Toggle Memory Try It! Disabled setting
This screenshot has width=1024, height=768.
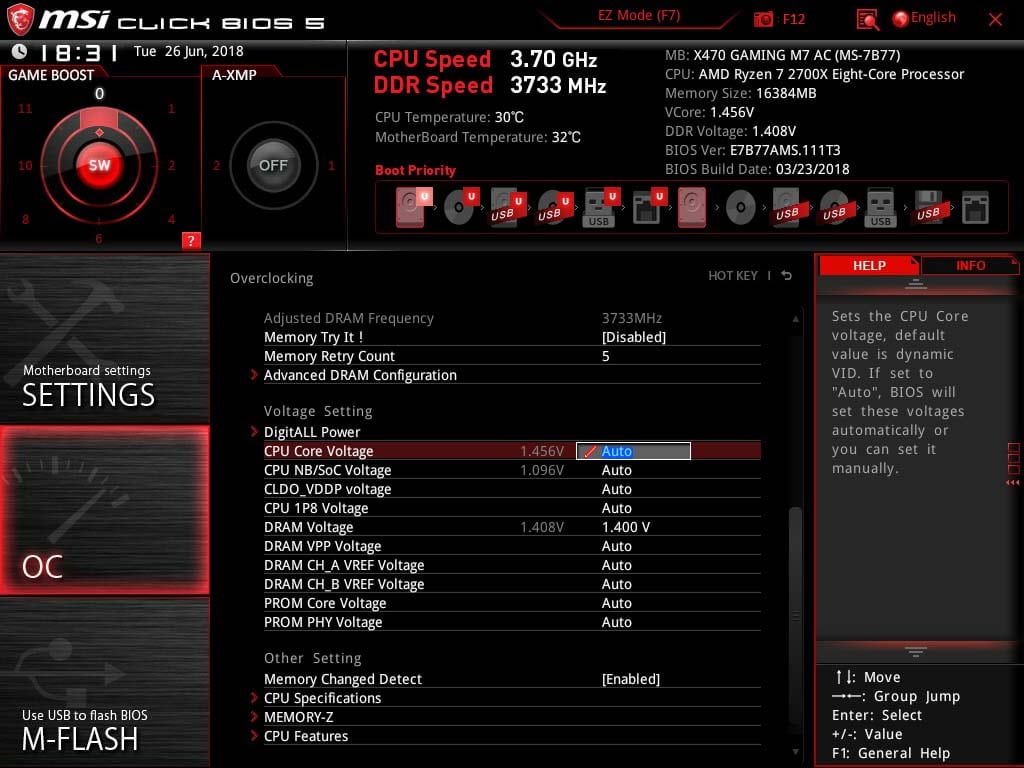(x=633, y=337)
